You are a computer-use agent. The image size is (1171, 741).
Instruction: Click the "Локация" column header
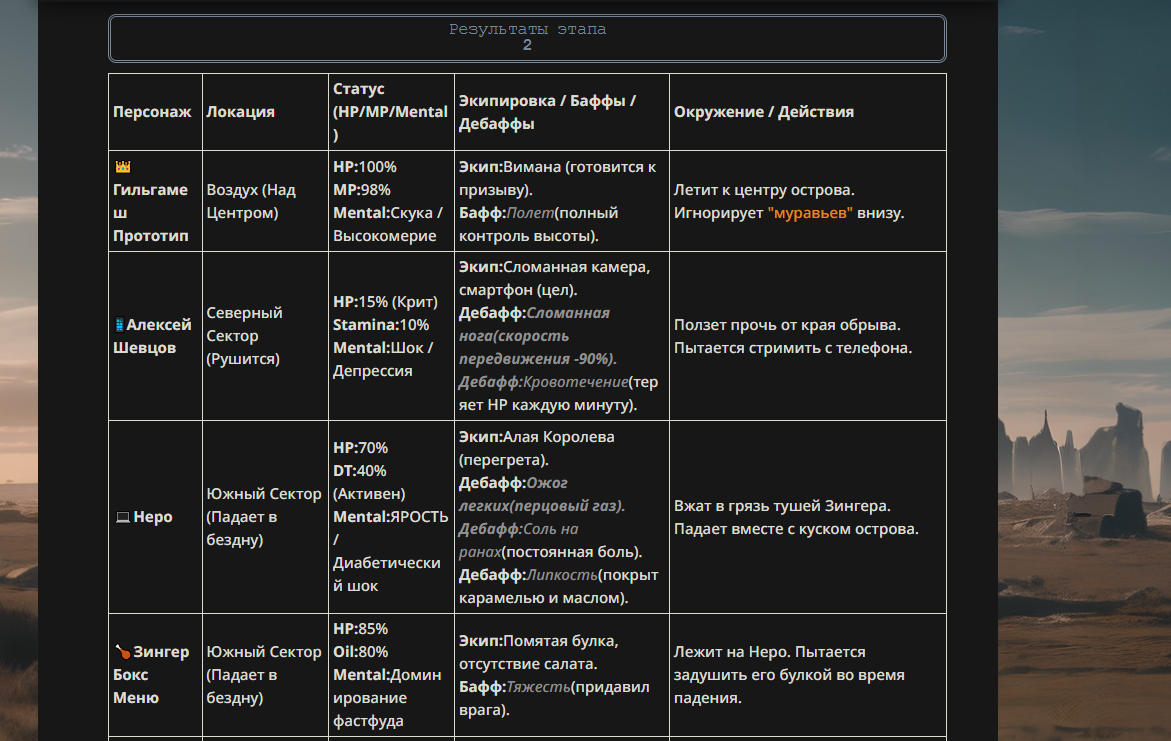pyautogui.click(x=240, y=112)
